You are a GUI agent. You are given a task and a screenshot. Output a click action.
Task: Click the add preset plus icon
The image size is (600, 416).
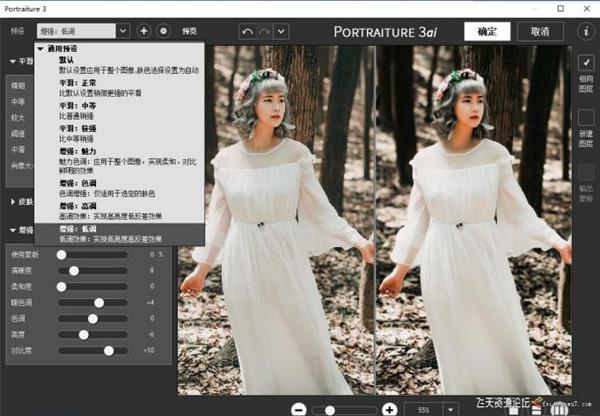144,31
